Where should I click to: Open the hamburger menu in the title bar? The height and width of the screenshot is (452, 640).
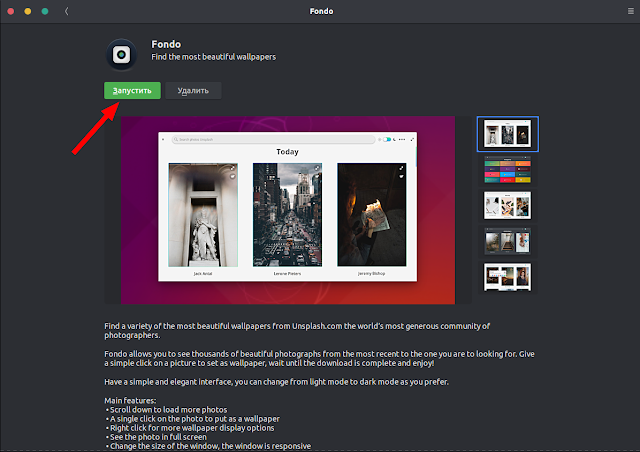(x=631, y=11)
